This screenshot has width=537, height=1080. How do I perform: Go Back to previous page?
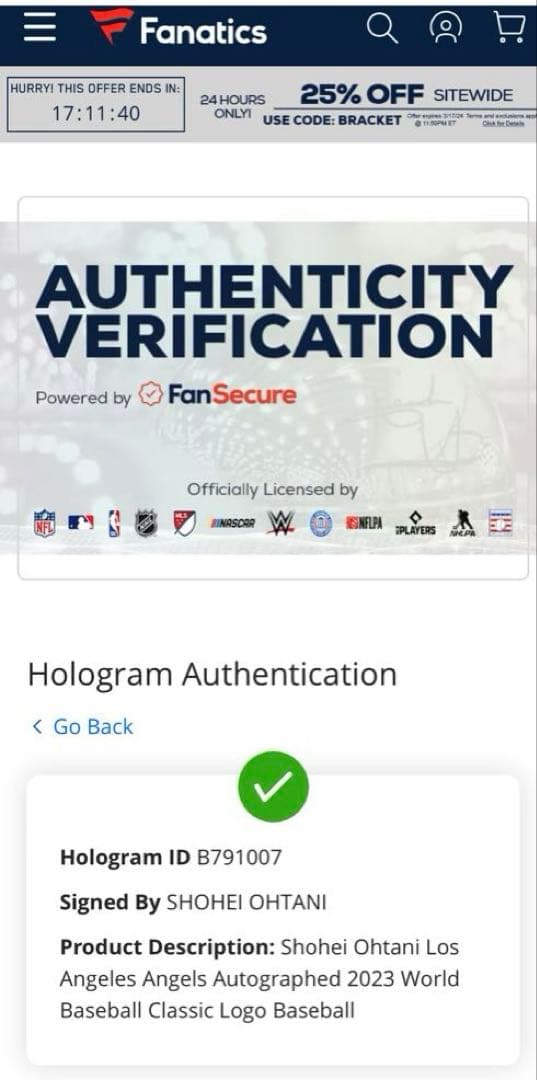(x=83, y=727)
